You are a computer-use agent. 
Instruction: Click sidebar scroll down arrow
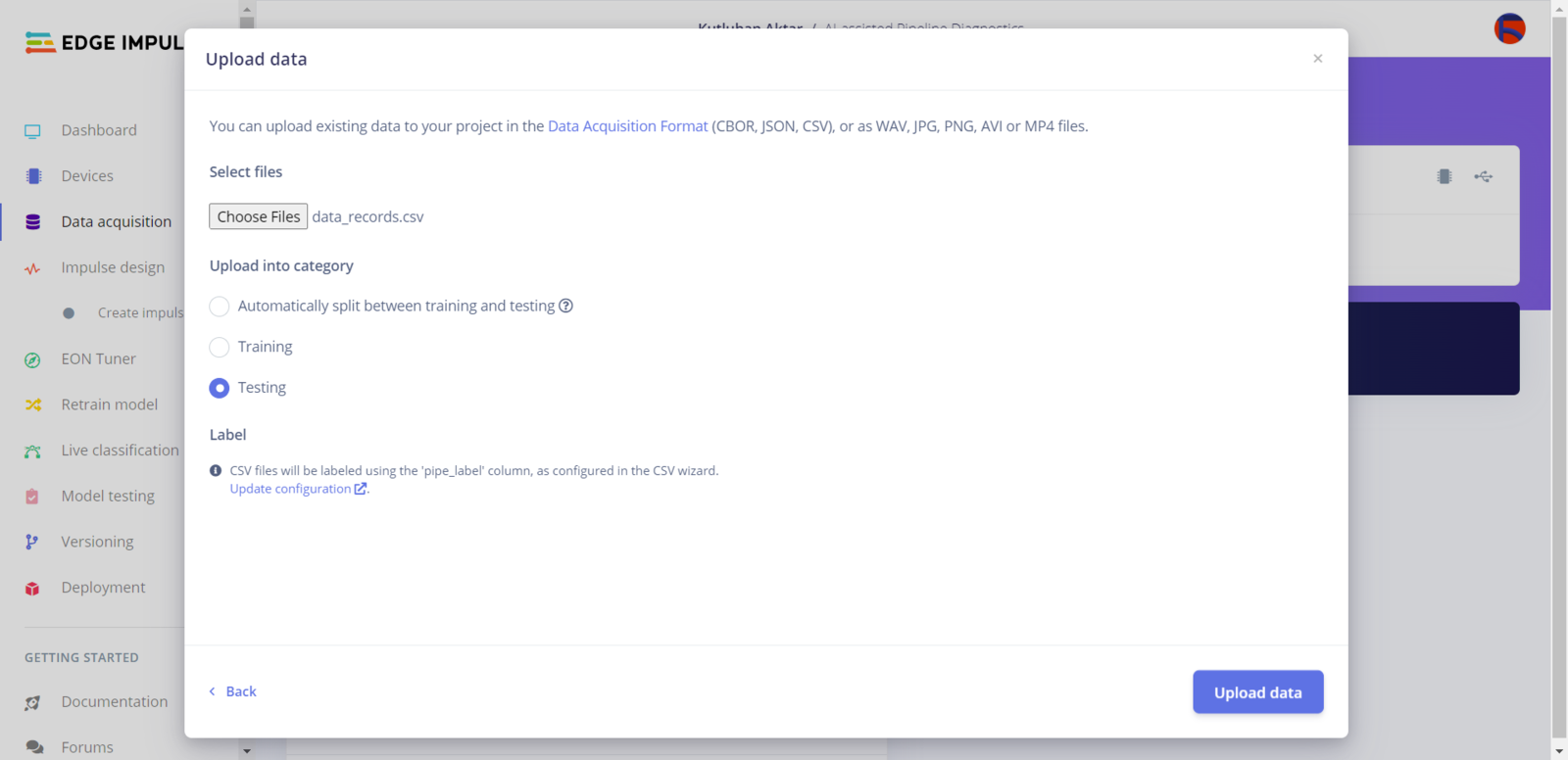247,751
